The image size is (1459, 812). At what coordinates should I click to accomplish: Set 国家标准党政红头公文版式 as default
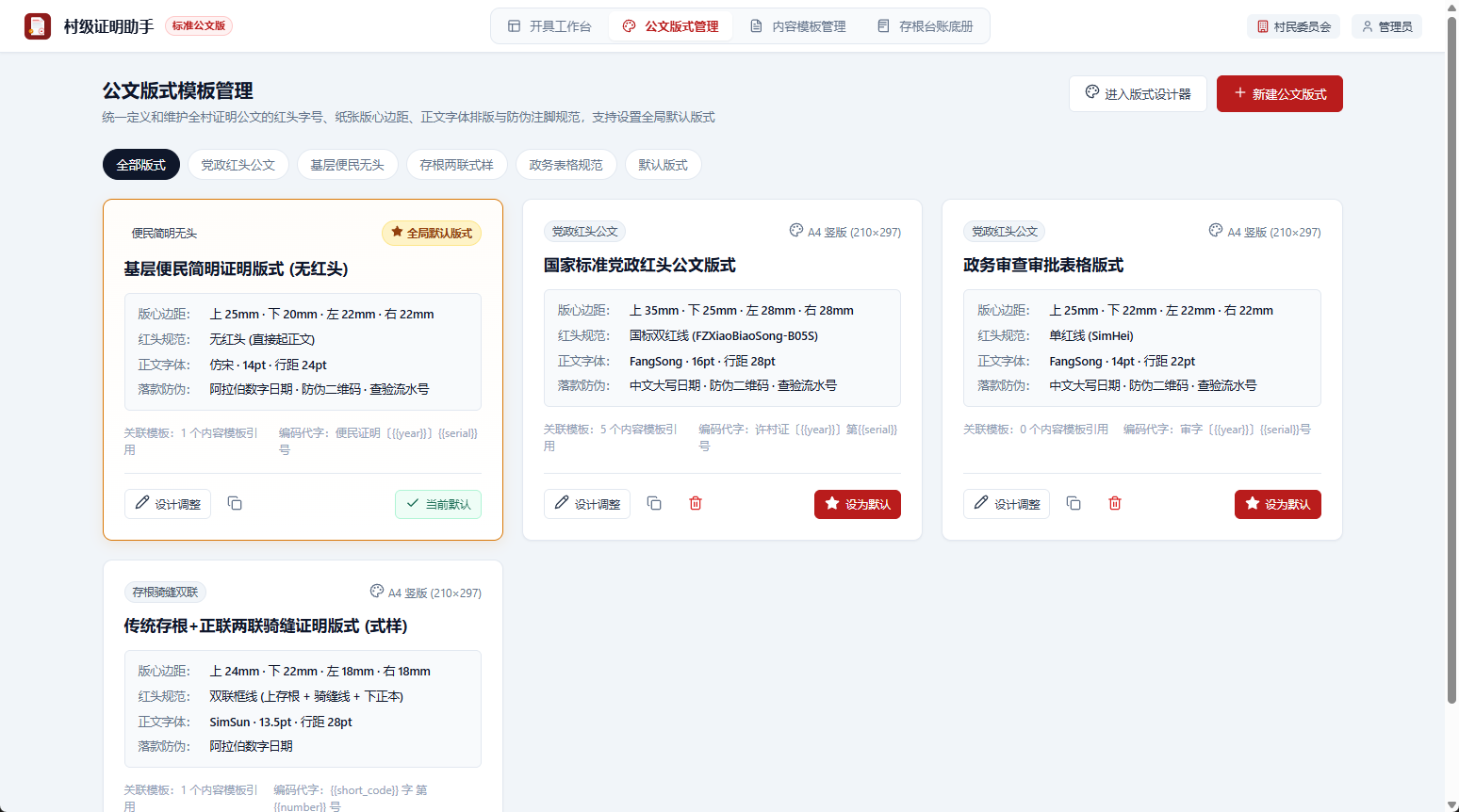(858, 504)
